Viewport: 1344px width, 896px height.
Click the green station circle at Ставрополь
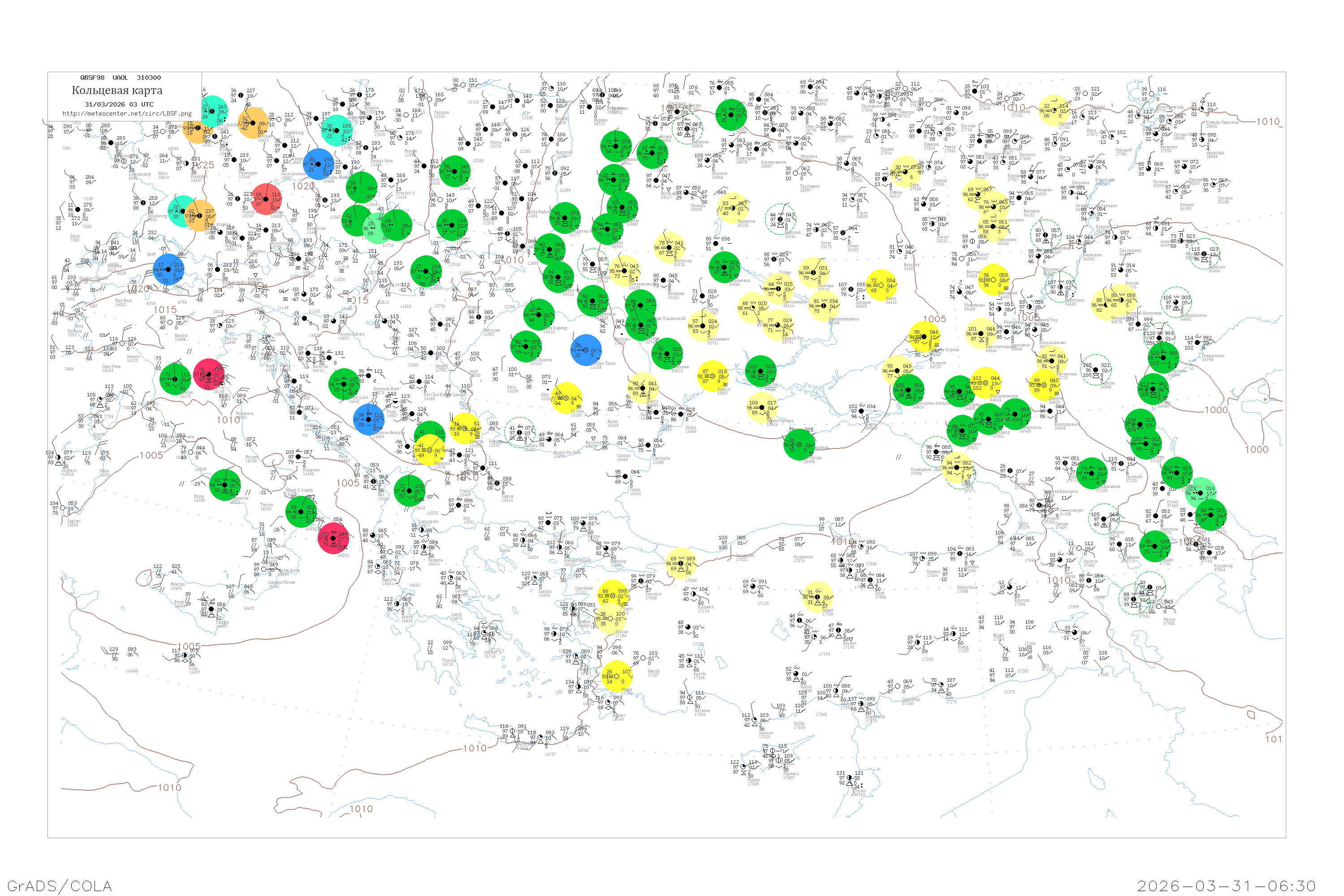(1015, 414)
